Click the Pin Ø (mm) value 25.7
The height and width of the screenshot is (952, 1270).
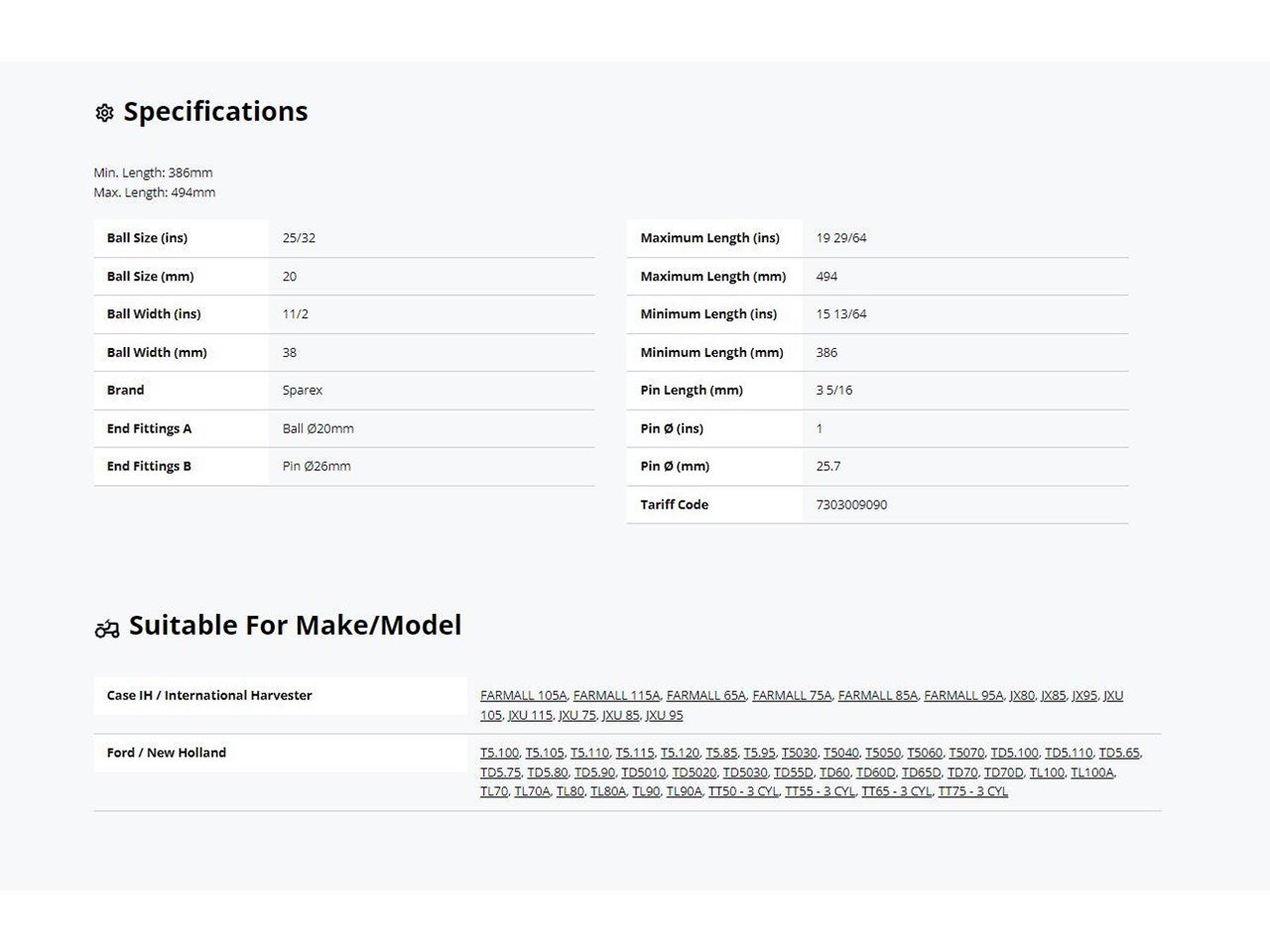click(828, 466)
